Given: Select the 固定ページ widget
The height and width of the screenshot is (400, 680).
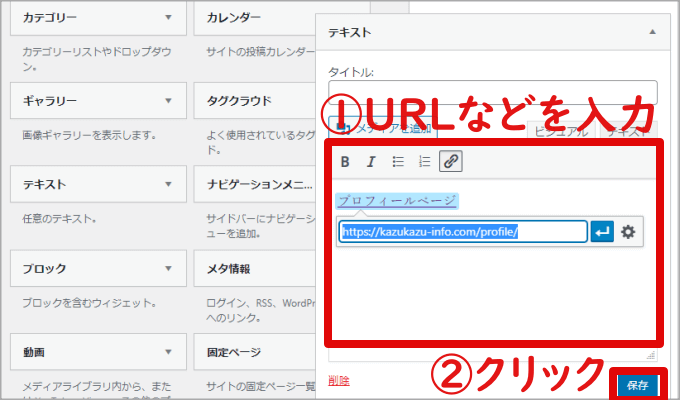Looking at the screenshot, I should point(255,352).
